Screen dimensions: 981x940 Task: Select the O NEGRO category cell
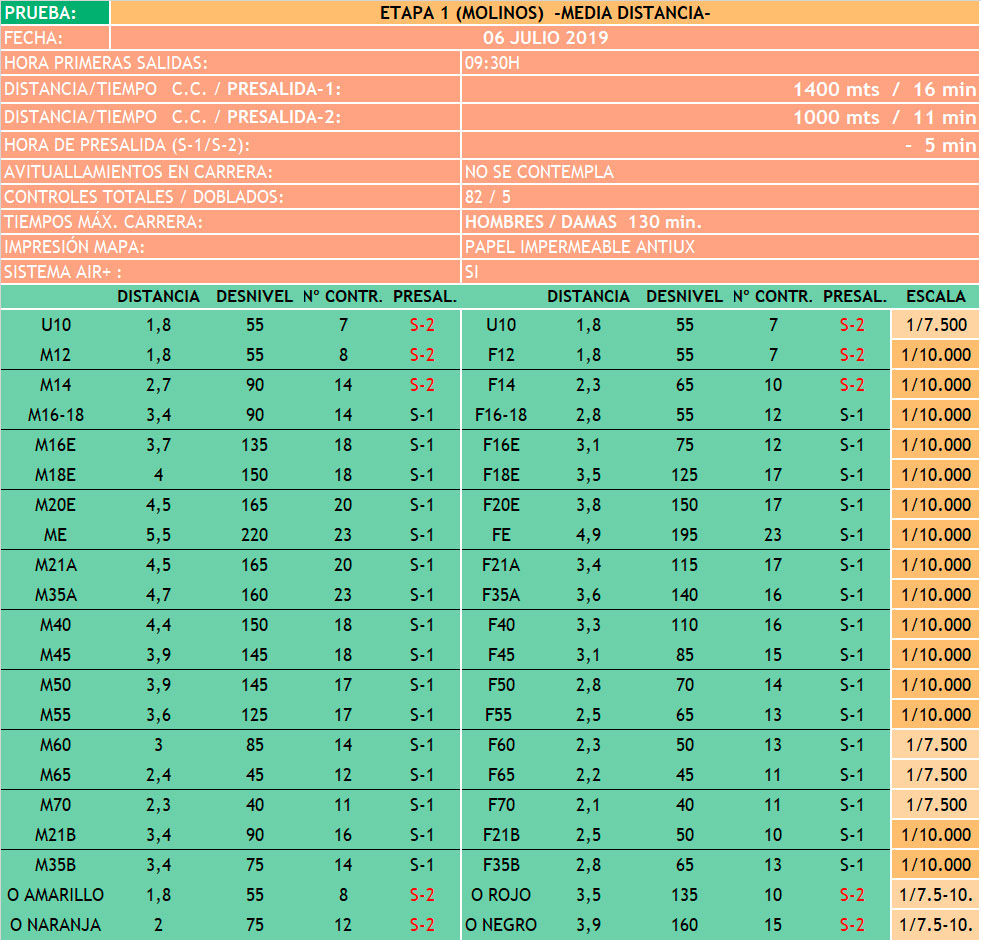pos(501,925)
